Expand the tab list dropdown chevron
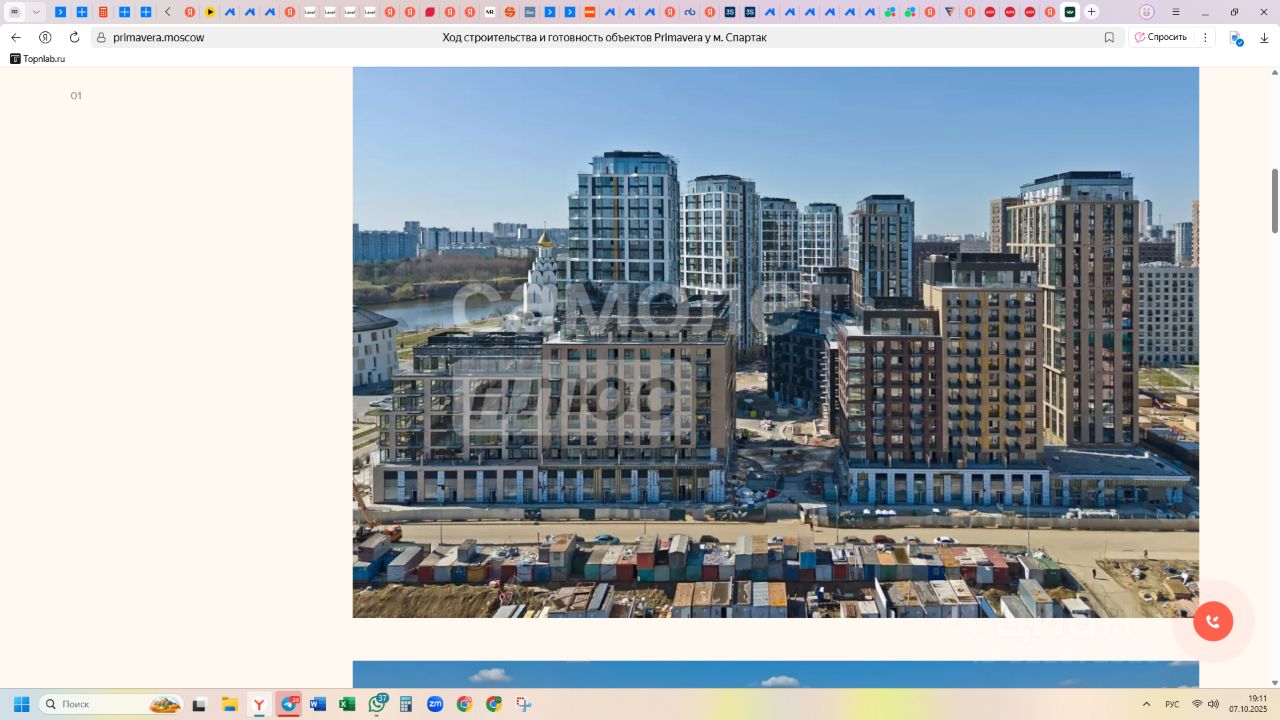The height and width of the screenshot is (720, 1280). (36, 12)
